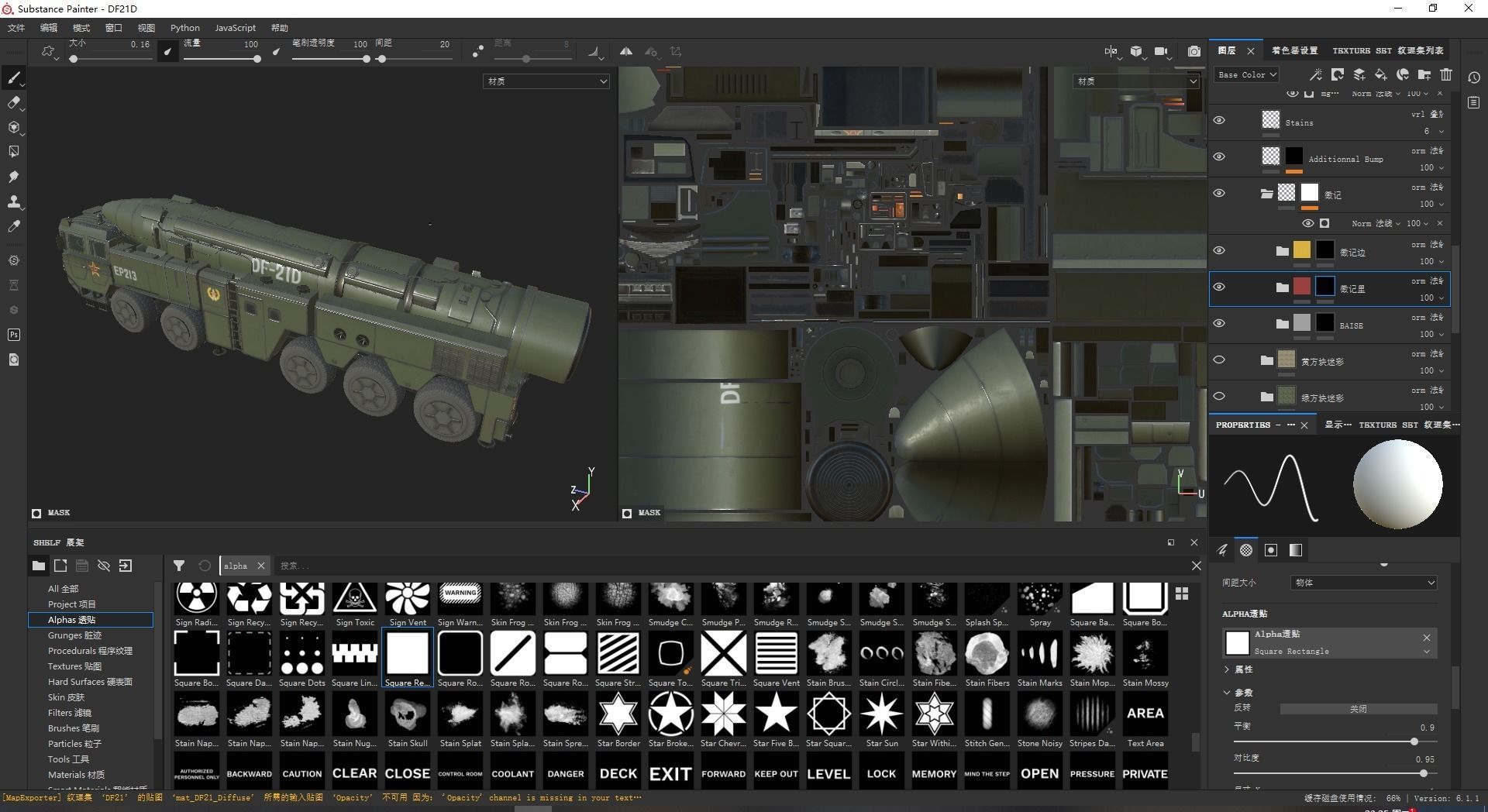This screenshot has width=1488, height=812.
Task: Open History clock icon on right
Action: click(1474, 77)
